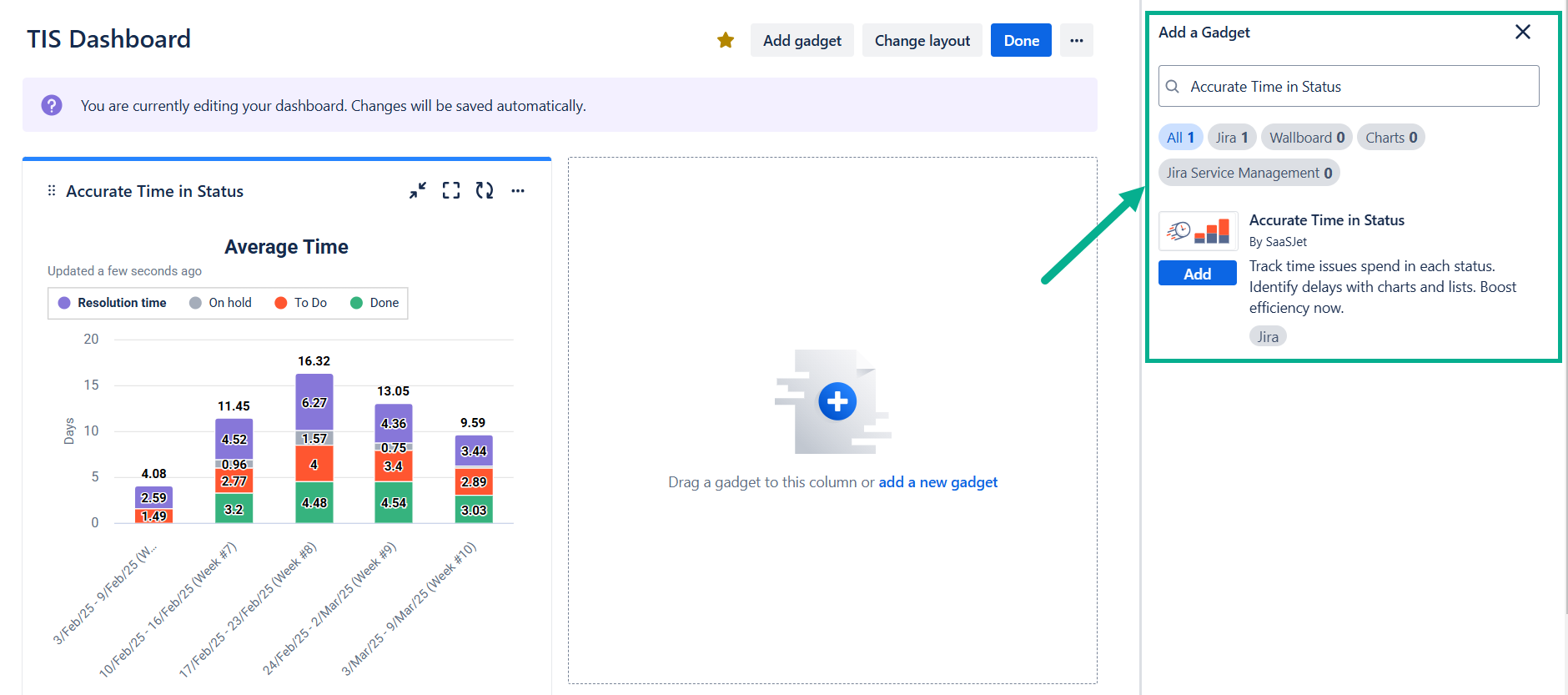Open the dashboard more options ellipsis menu
Screen dimensions: 1568x695
(x=1076, y=40)
